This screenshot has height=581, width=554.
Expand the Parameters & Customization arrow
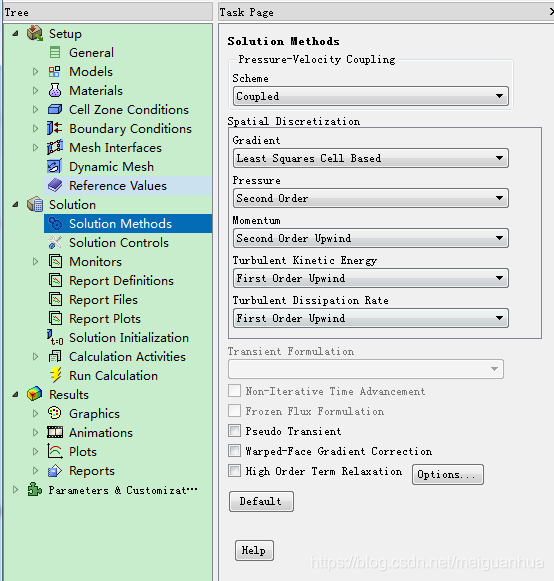[x=16, y=489]
